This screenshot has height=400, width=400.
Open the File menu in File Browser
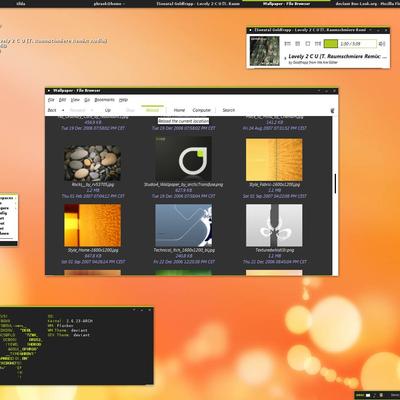tap(51, 100)
